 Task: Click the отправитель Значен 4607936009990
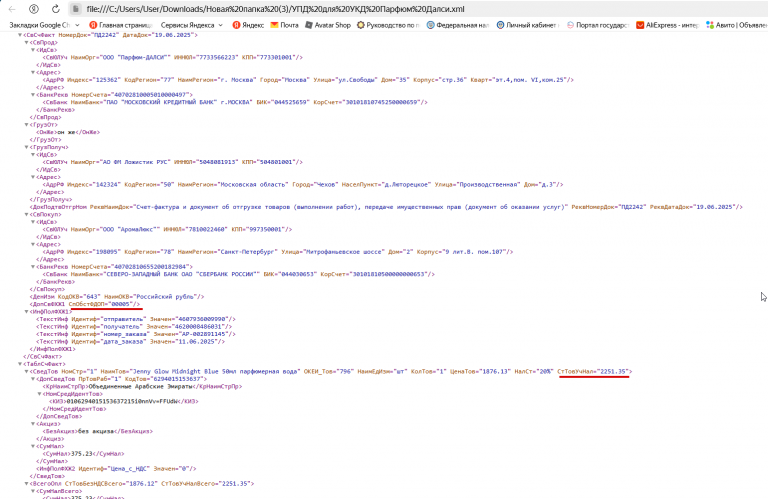pyautogui.click(x=201, y=319)
